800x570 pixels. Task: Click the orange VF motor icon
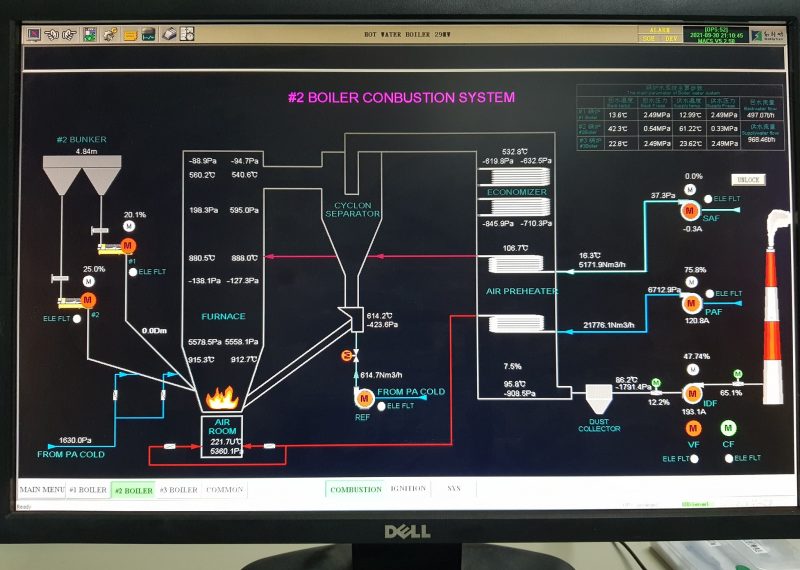(692, 429)
